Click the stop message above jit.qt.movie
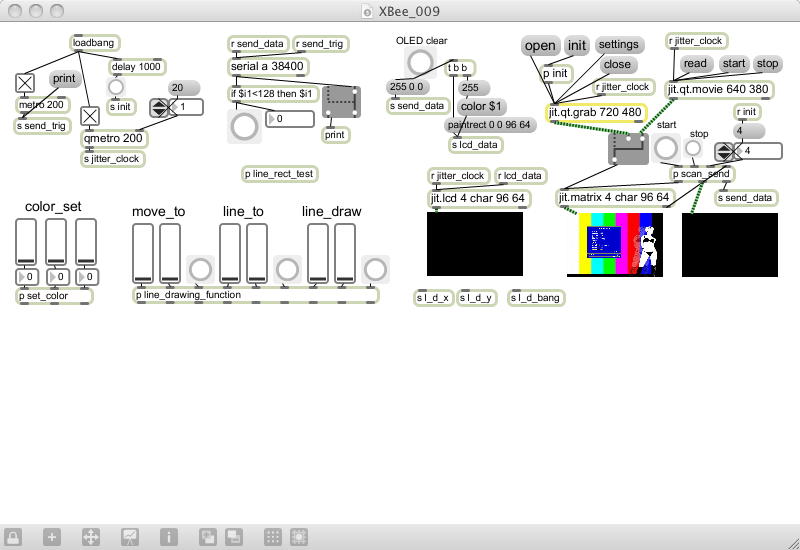The width and height of the screenshot is (800, 550). (x=767, y=64)
